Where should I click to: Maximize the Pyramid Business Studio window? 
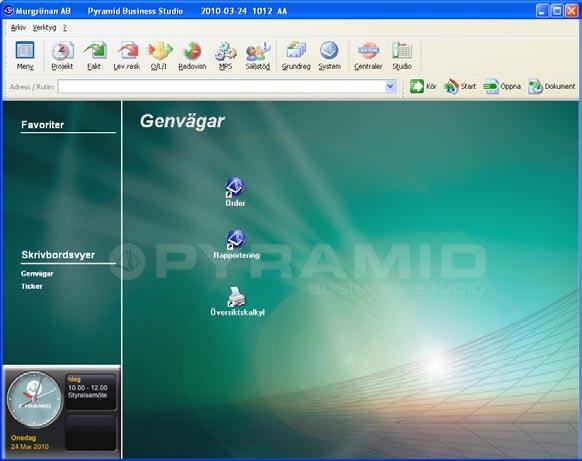tap(557, 10)
